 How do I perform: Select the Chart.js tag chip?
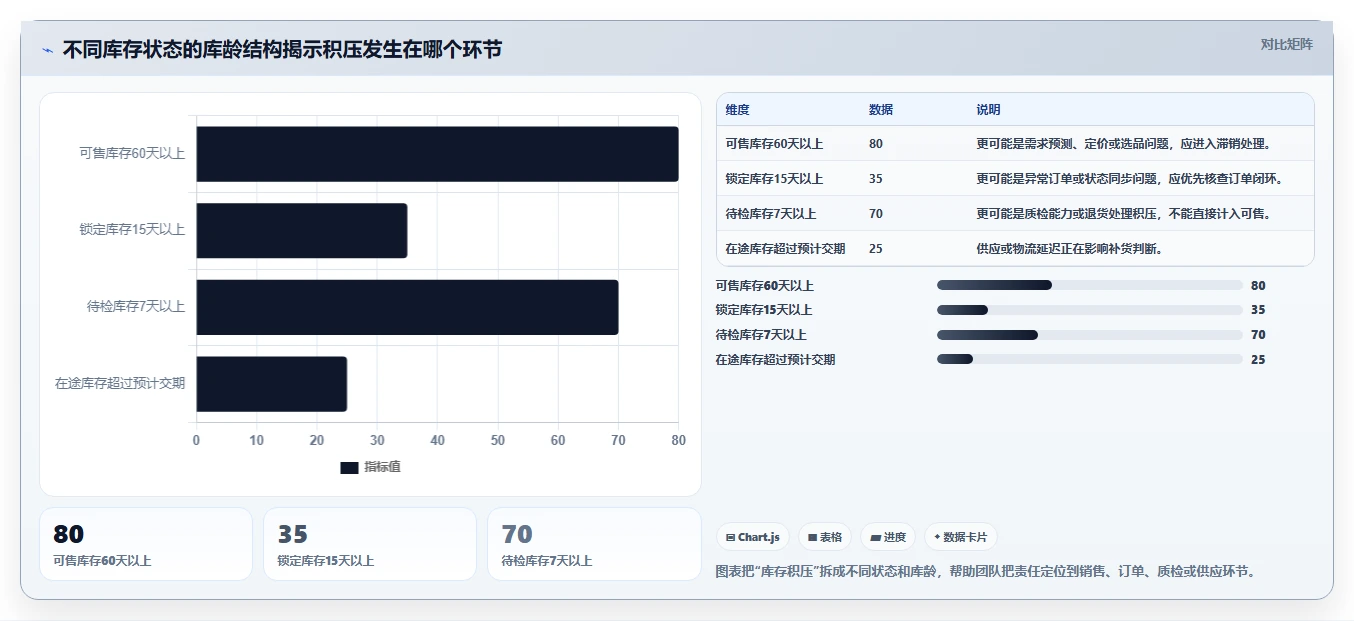point(752,537)
